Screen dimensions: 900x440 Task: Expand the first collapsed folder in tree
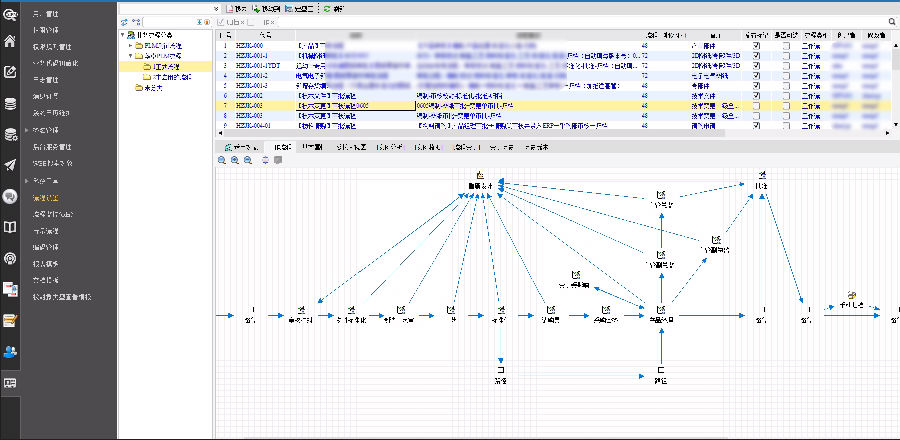[128, 46]
